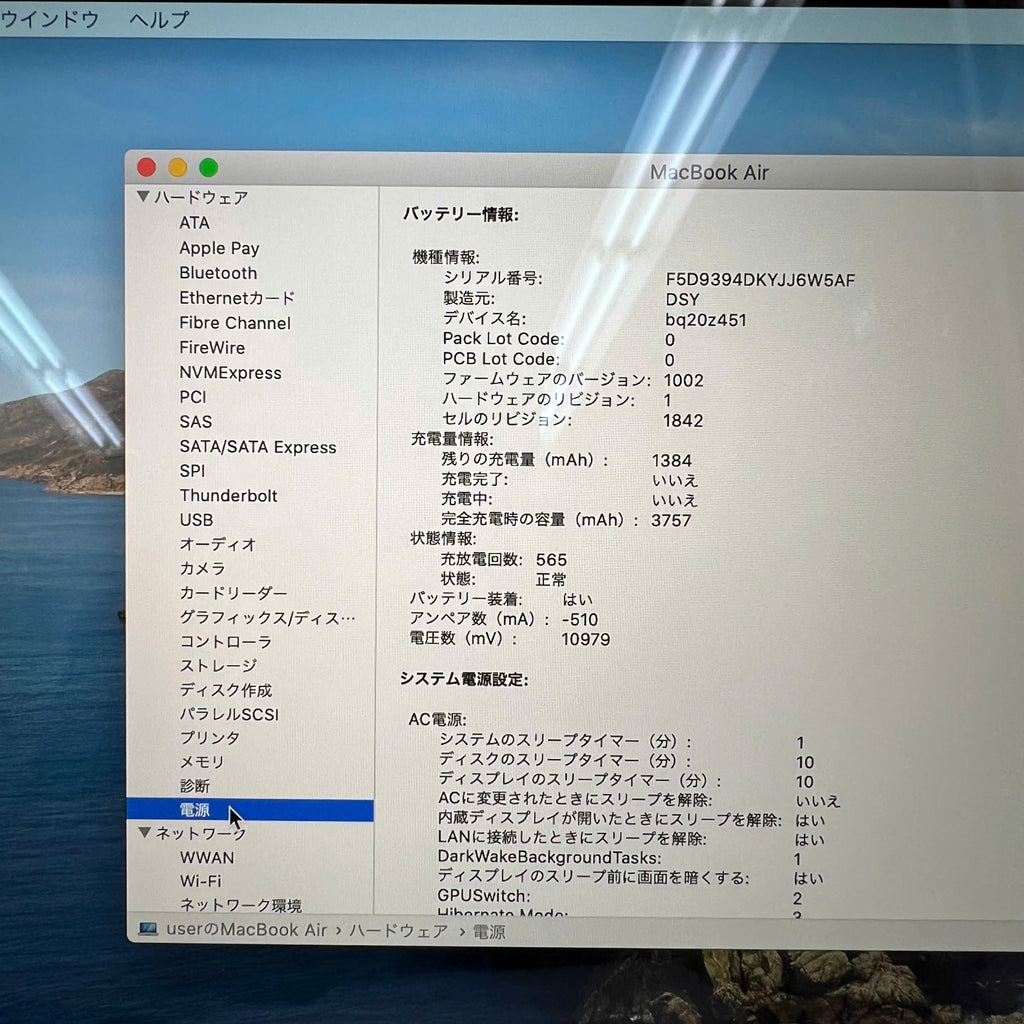
Task: Click the GPUSwitch label
Action: point(483,896)
